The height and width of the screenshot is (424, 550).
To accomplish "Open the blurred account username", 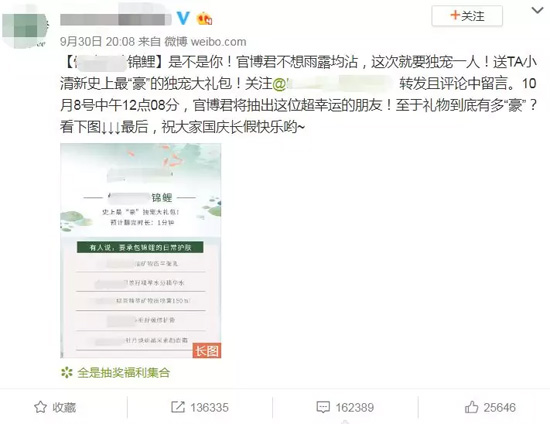I will click(x=116, y=19).
